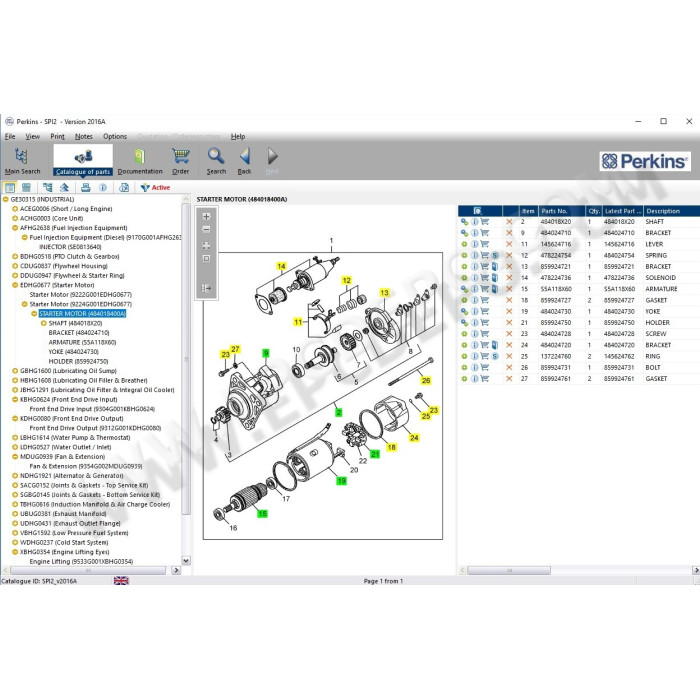The width and height of the screenshot is (700, 700).
Task: Click tree panel scroll down arrow
Action: click(186, 560)
